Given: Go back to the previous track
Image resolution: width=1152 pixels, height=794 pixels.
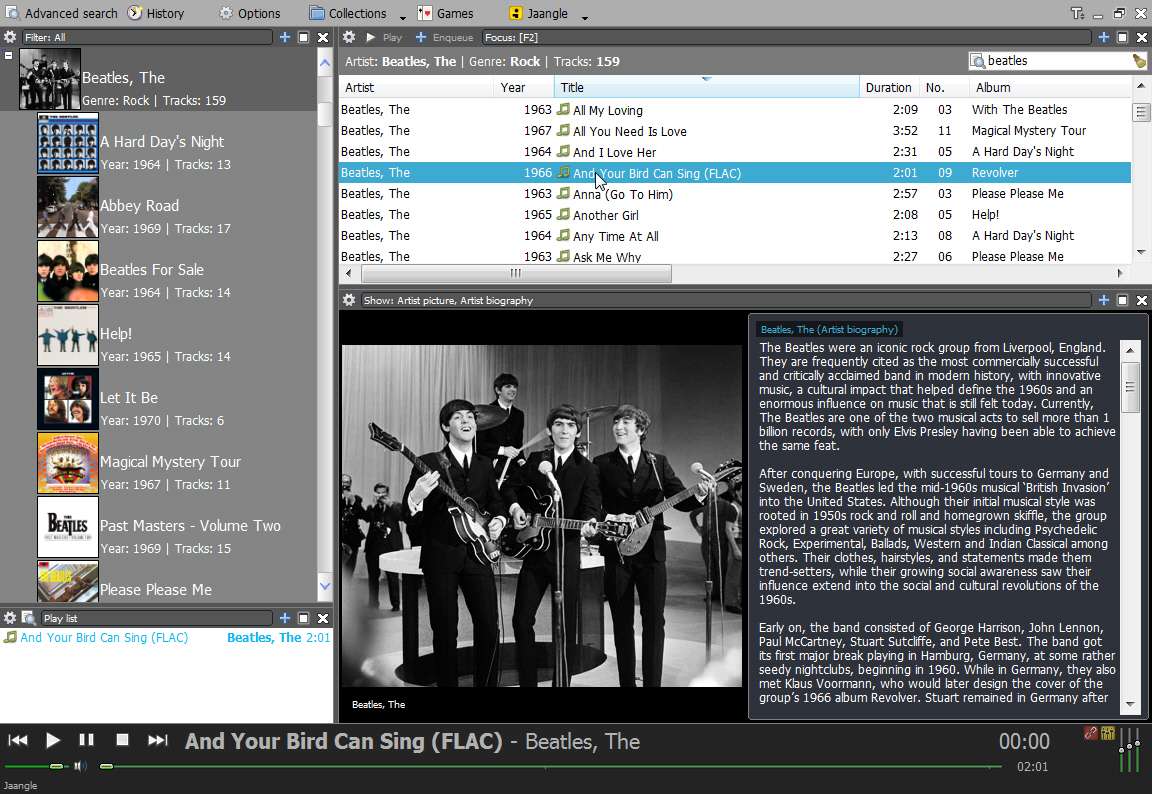Looking at the screenshot, I should click(x=18, y=740).
